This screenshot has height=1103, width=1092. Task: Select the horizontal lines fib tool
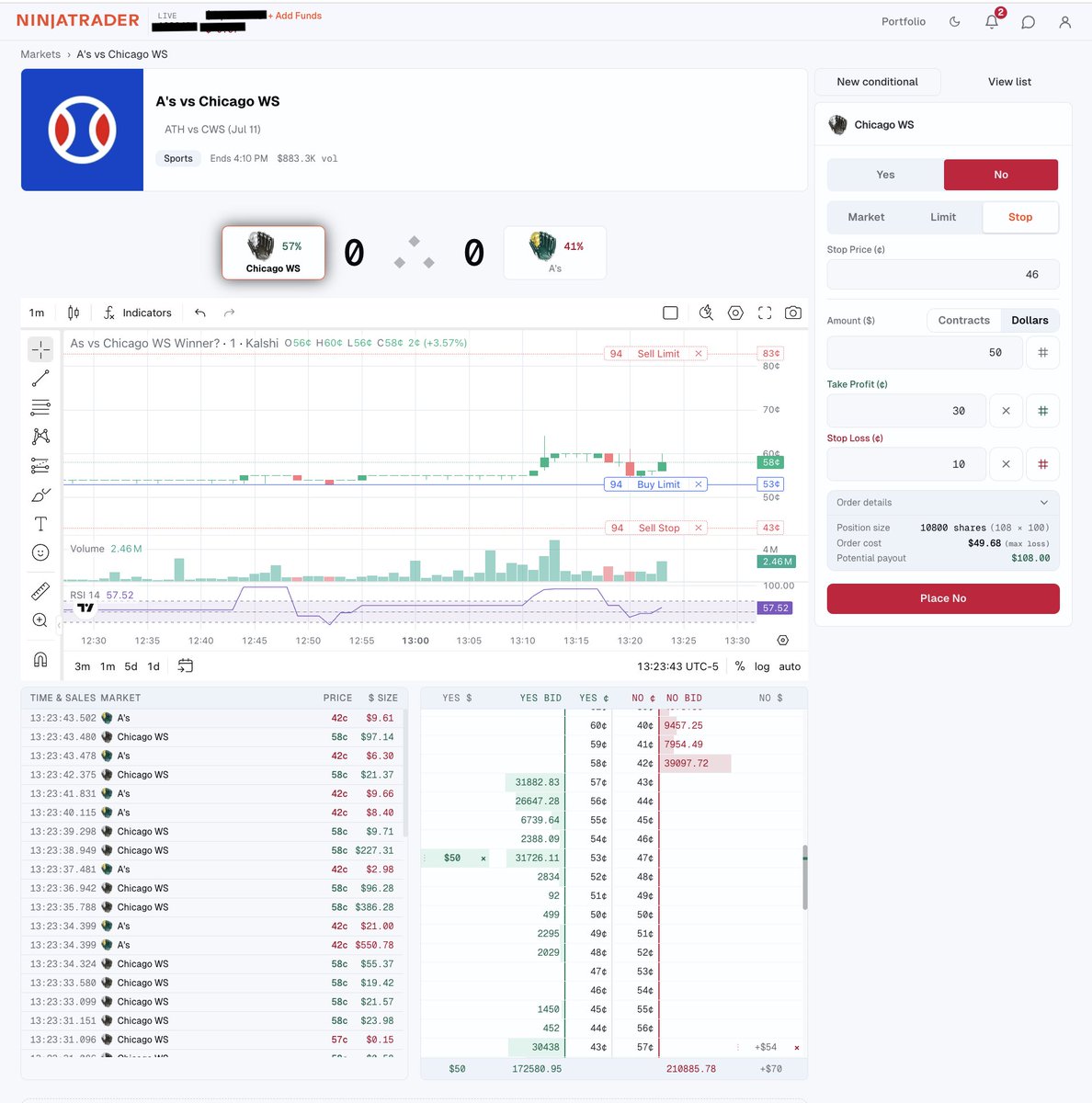pyautogui.click(x=40, y=407)
